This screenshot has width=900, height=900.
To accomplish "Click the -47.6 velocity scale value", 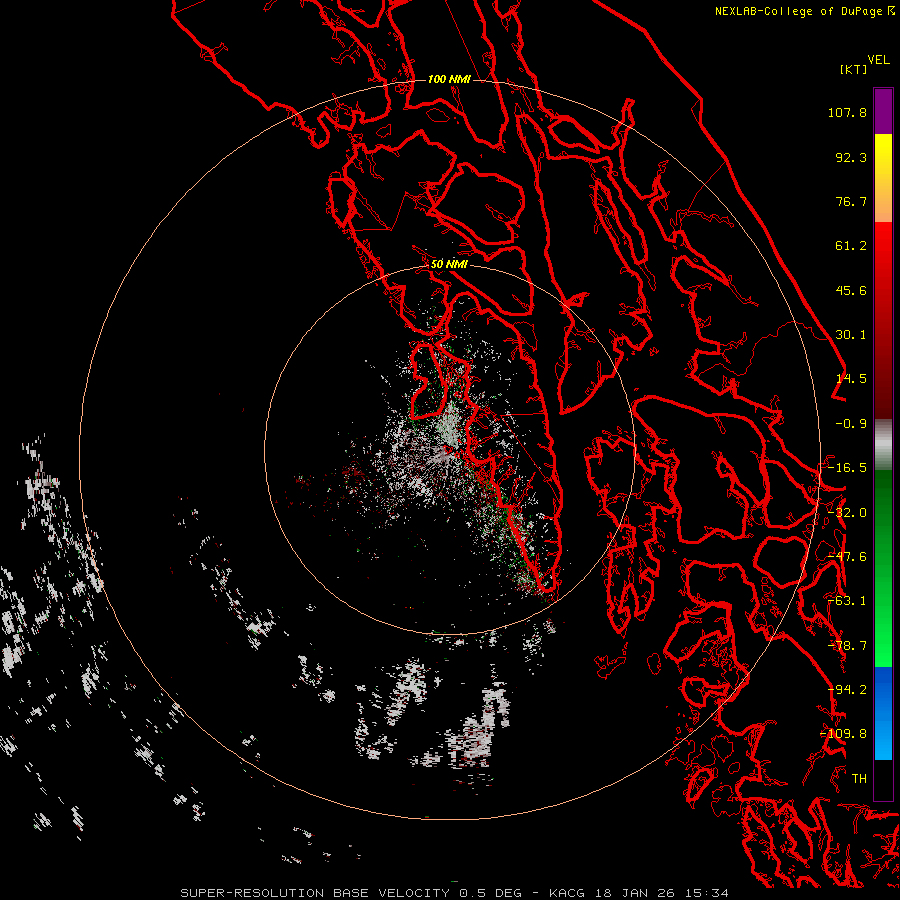I will coord(847,557).
